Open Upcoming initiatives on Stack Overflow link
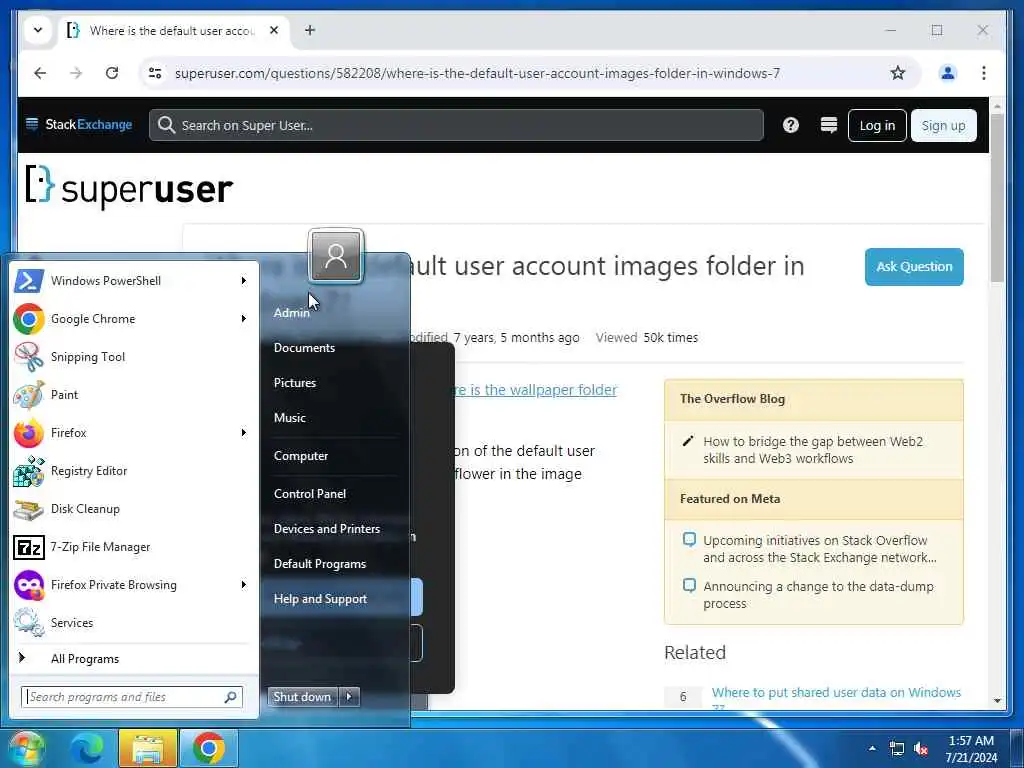Image resolution: width=1024 pixels, height=768 pixels. (x=819, y=549)
